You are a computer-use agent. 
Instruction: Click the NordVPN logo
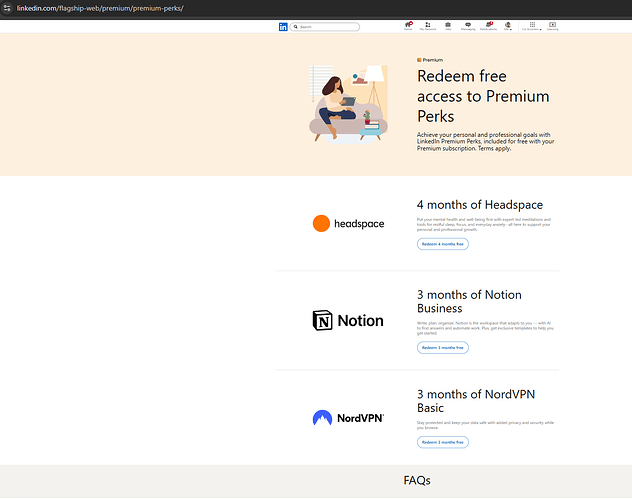348,418
